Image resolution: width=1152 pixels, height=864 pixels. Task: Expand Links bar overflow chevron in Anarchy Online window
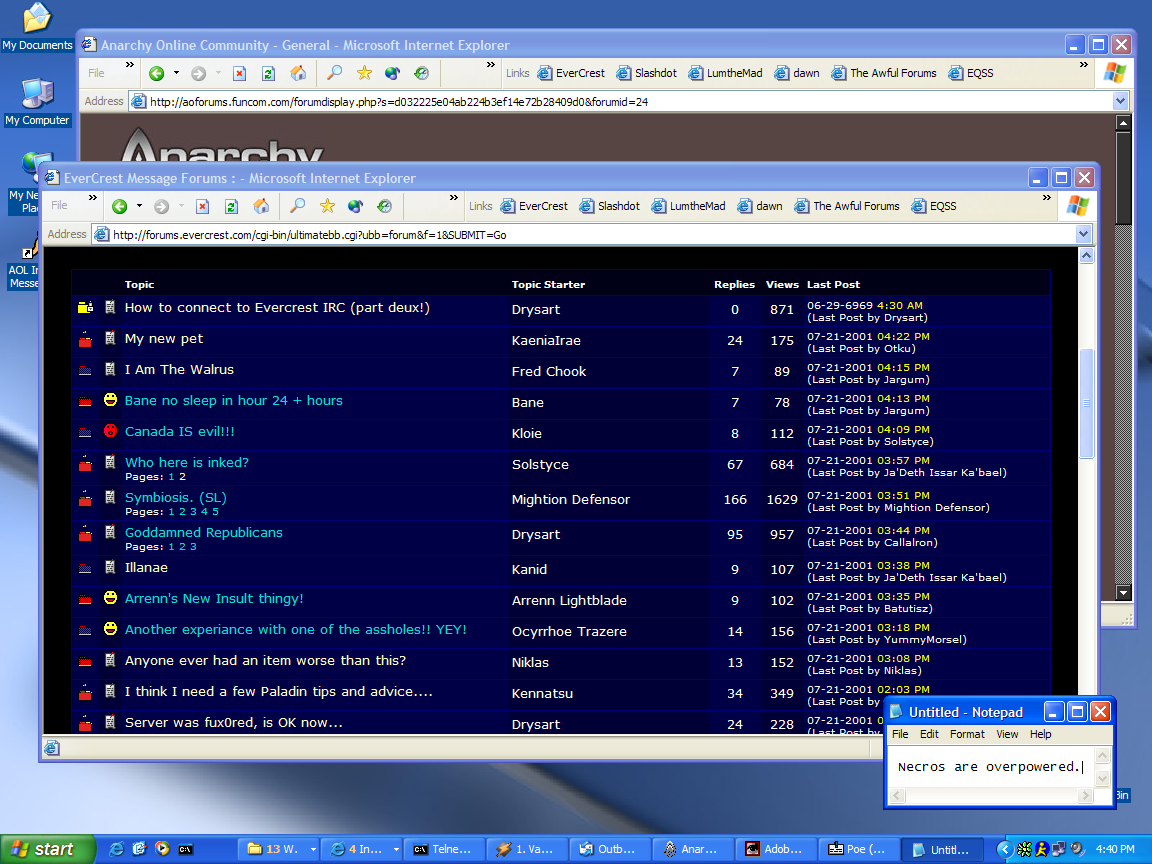point(1084,65)
